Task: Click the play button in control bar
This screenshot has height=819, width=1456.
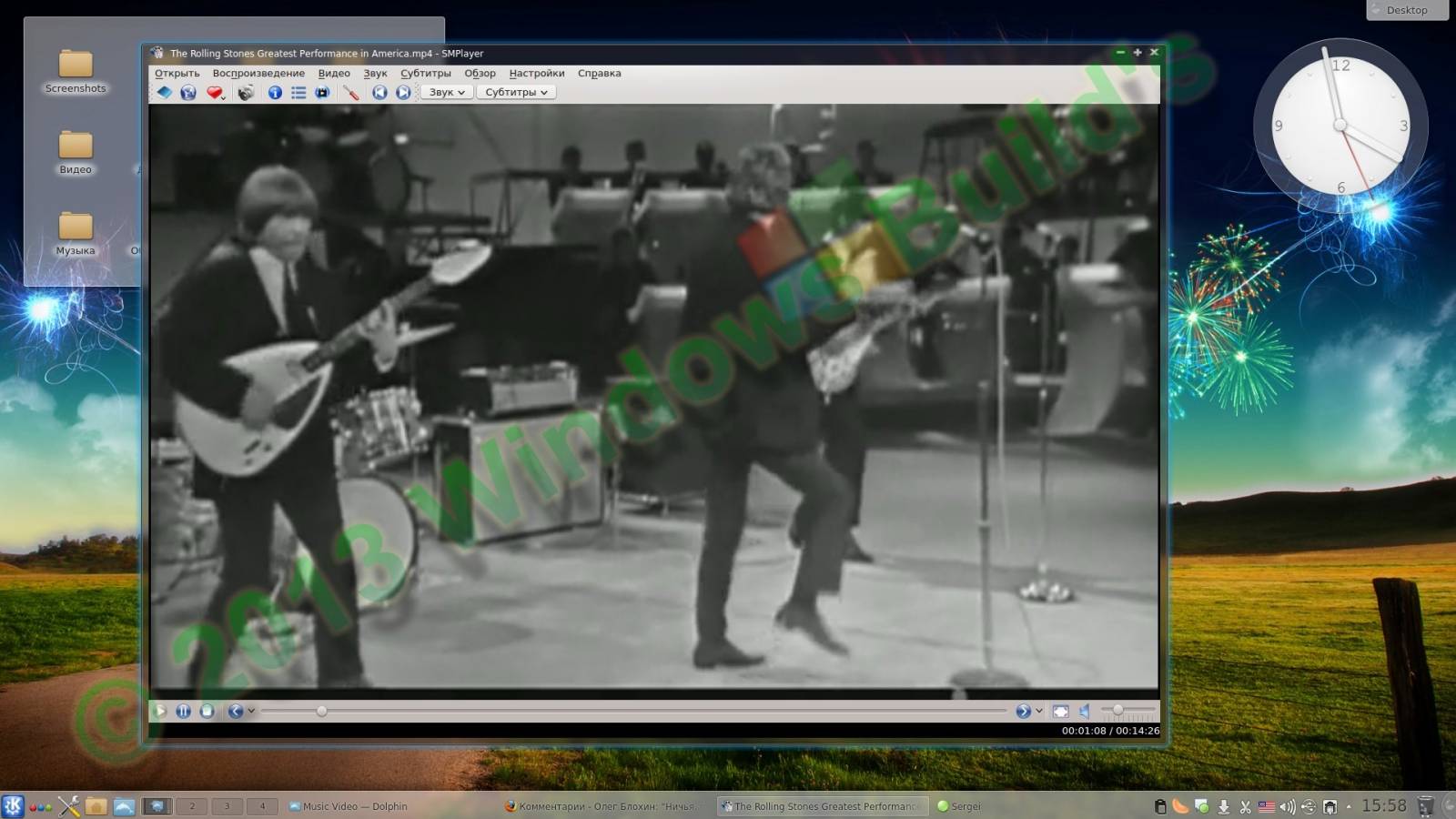Action: coord(160,711)
